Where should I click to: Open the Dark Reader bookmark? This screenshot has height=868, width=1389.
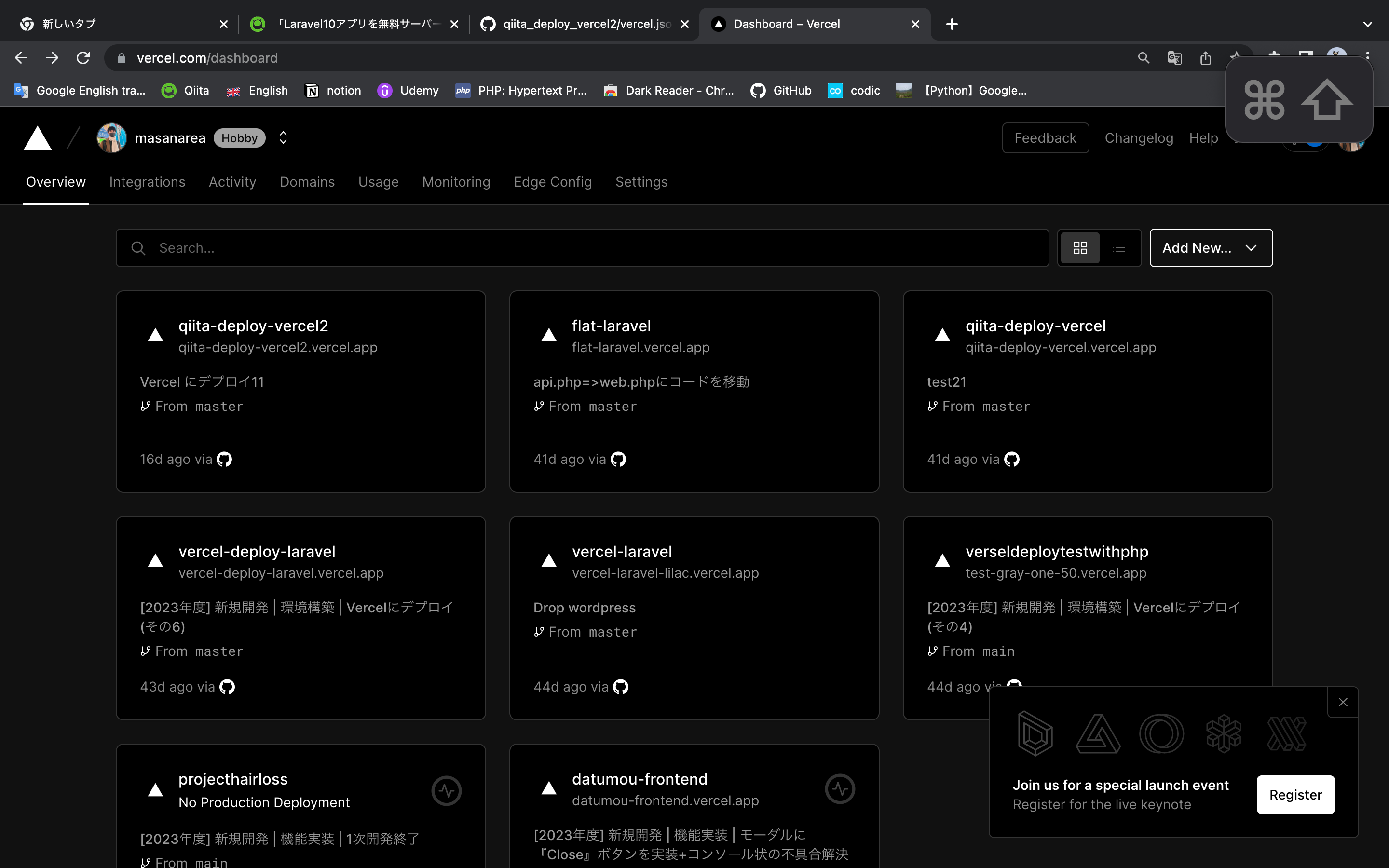(x=669, y=91)
